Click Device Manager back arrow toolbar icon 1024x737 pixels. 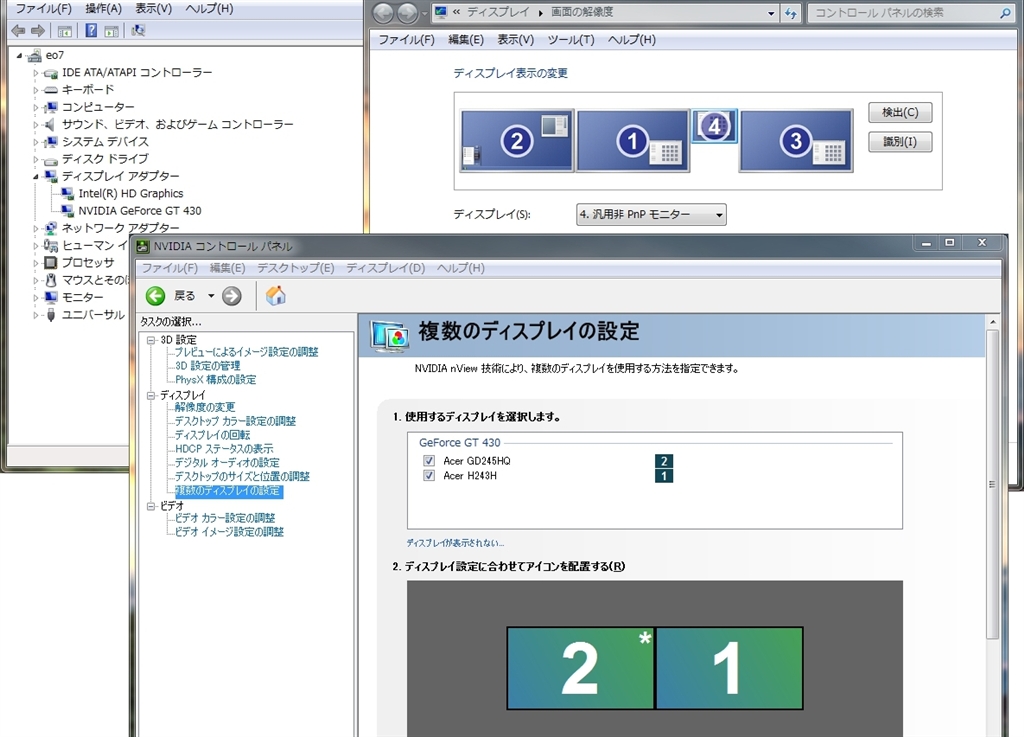[x=18, y=31]
